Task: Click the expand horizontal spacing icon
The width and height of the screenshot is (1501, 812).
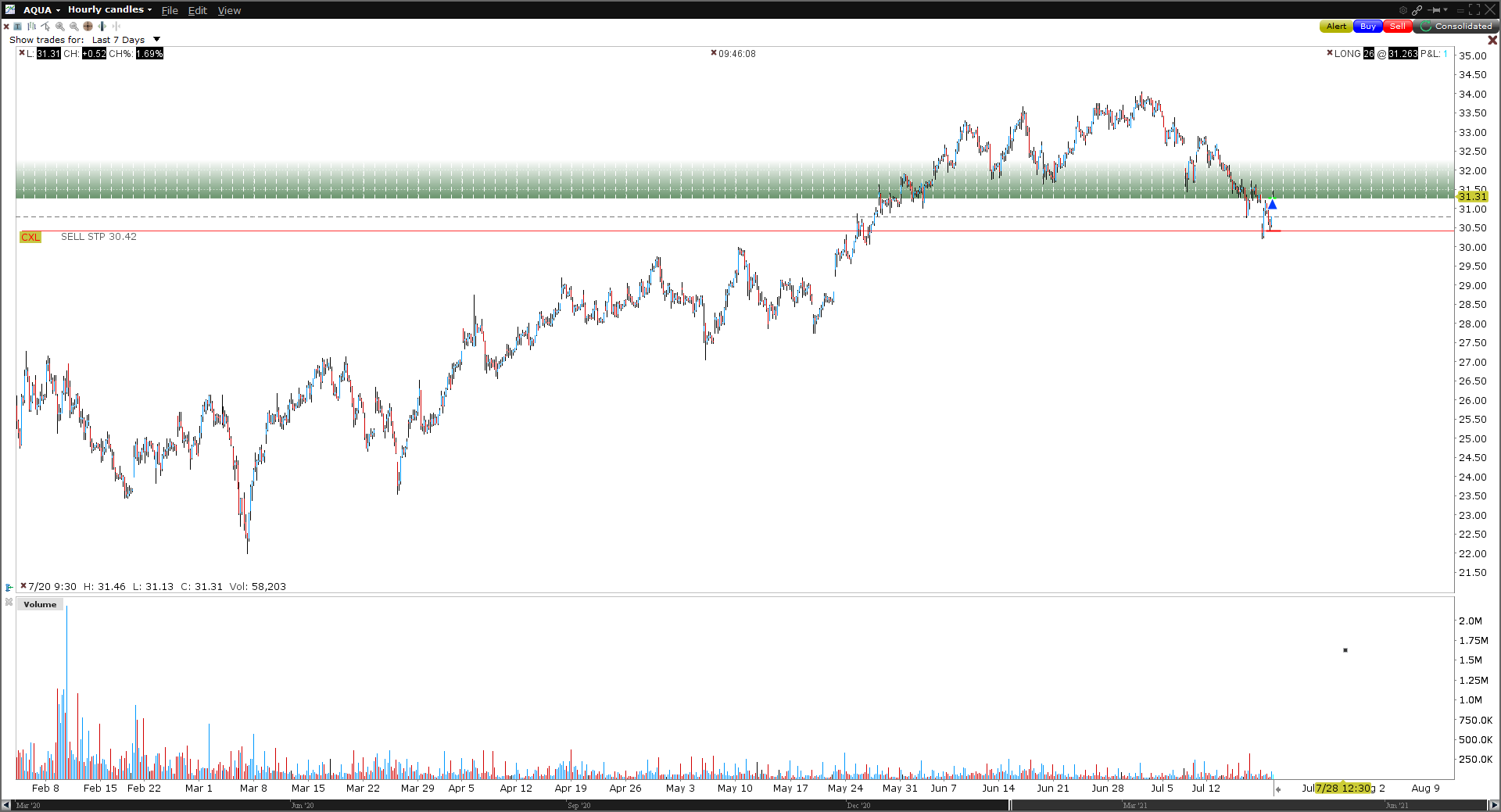Action: click(102, 27)
